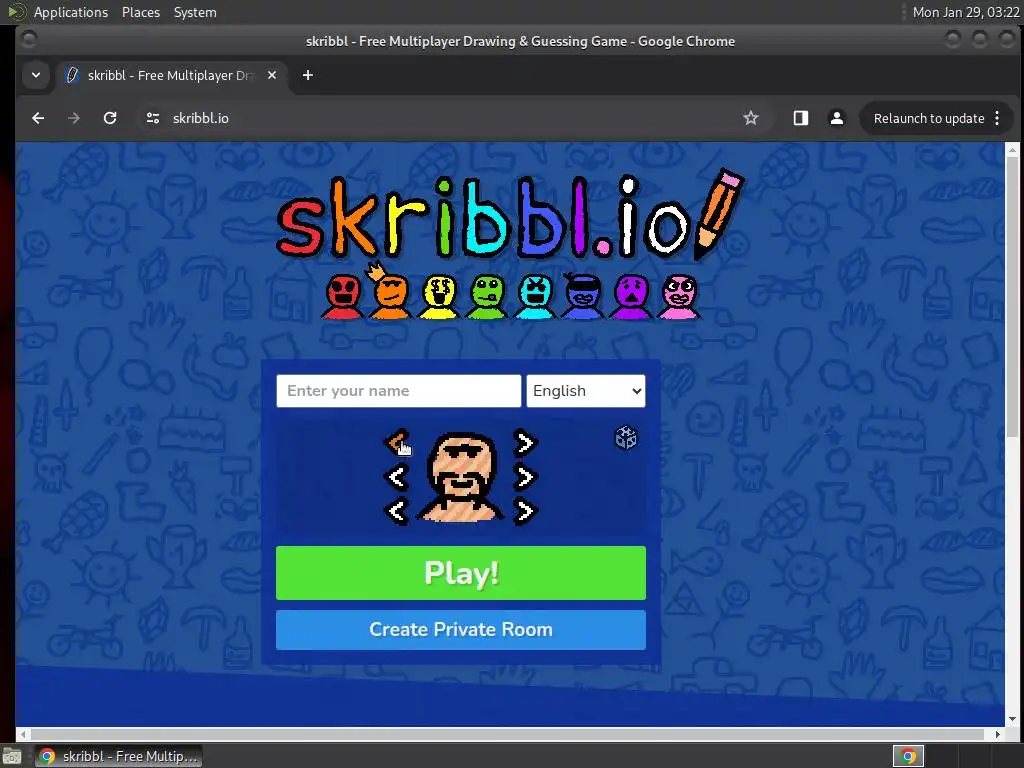
Task: Click the next mouth arrow on the avatar
Action: (x=525, y=477)
